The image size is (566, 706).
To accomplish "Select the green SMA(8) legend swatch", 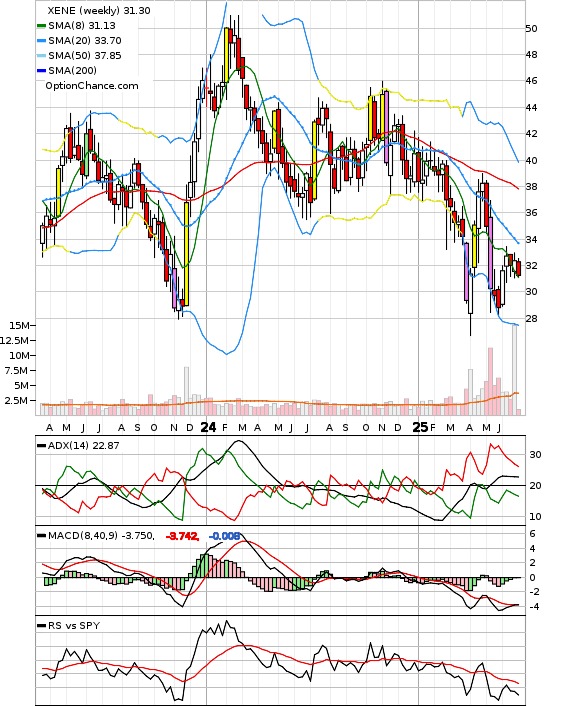I will point(41,26).
